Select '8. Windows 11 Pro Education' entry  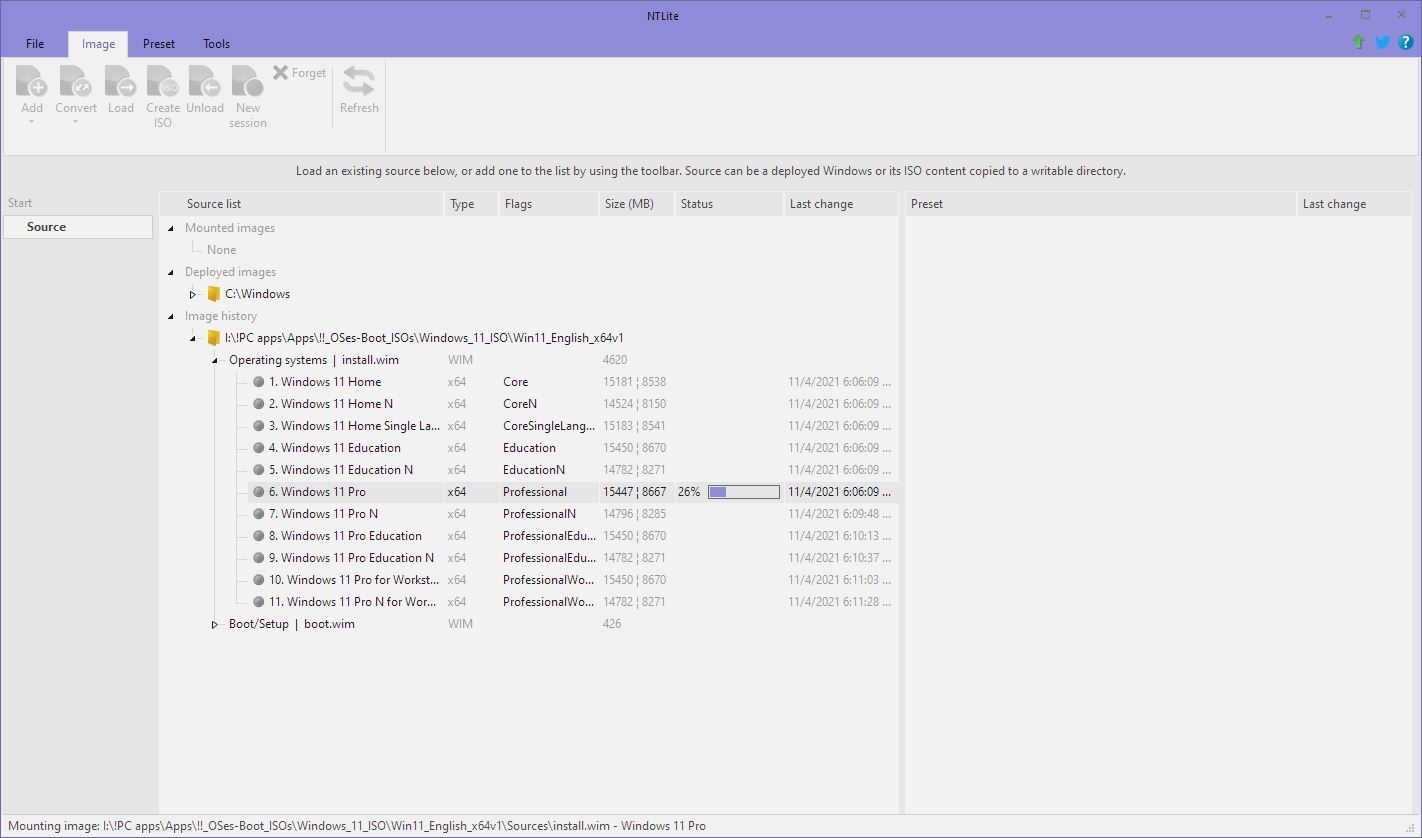(x=345, y=536)
